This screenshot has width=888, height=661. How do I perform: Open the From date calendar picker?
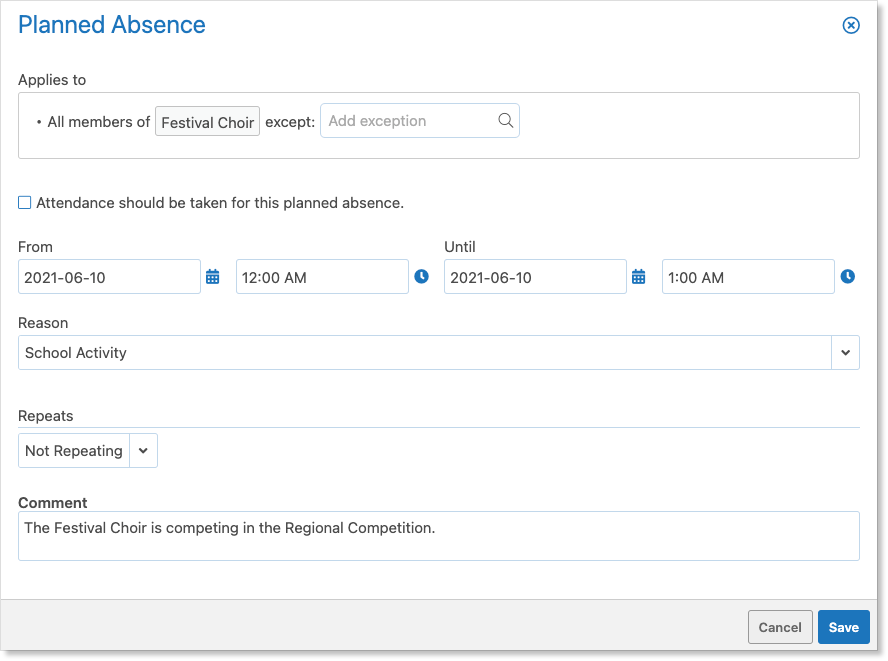[x=212, y=277]
